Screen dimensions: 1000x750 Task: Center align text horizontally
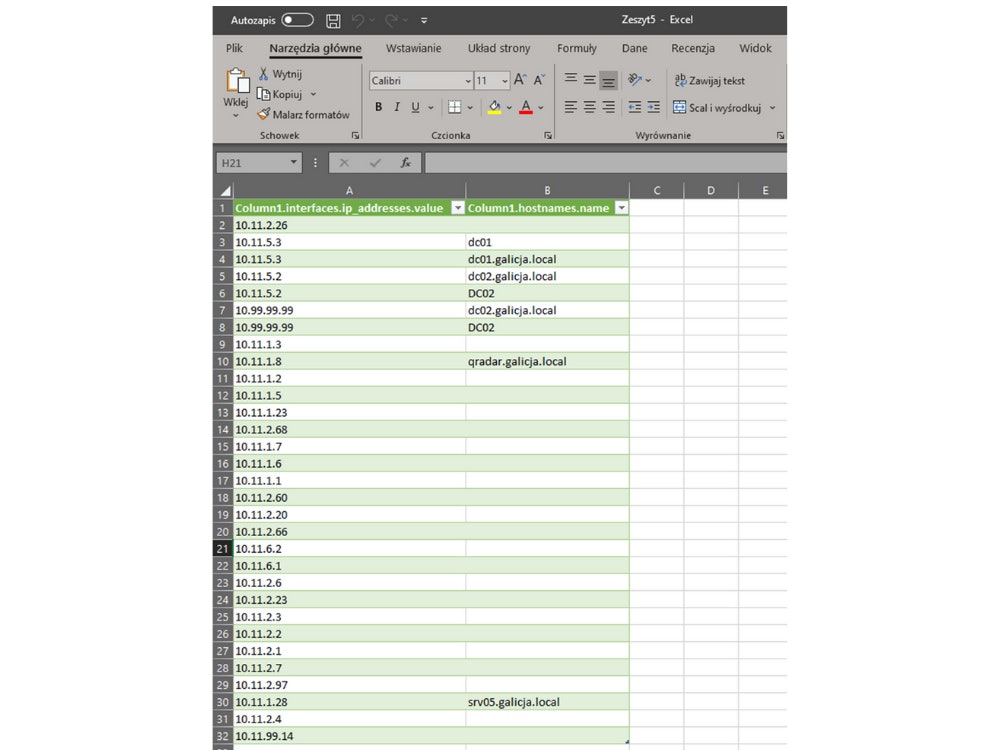pos(589,107)
